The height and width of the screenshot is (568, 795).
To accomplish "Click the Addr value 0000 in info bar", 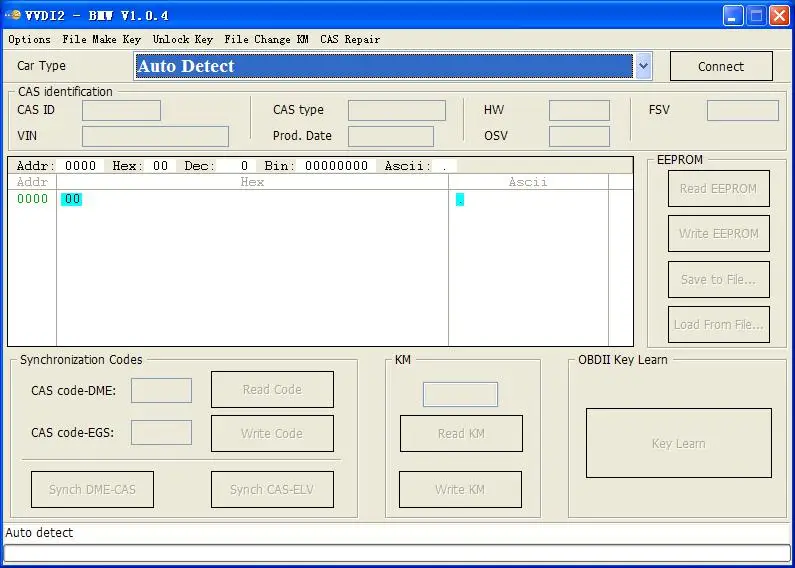I will (x=81, y=166).
